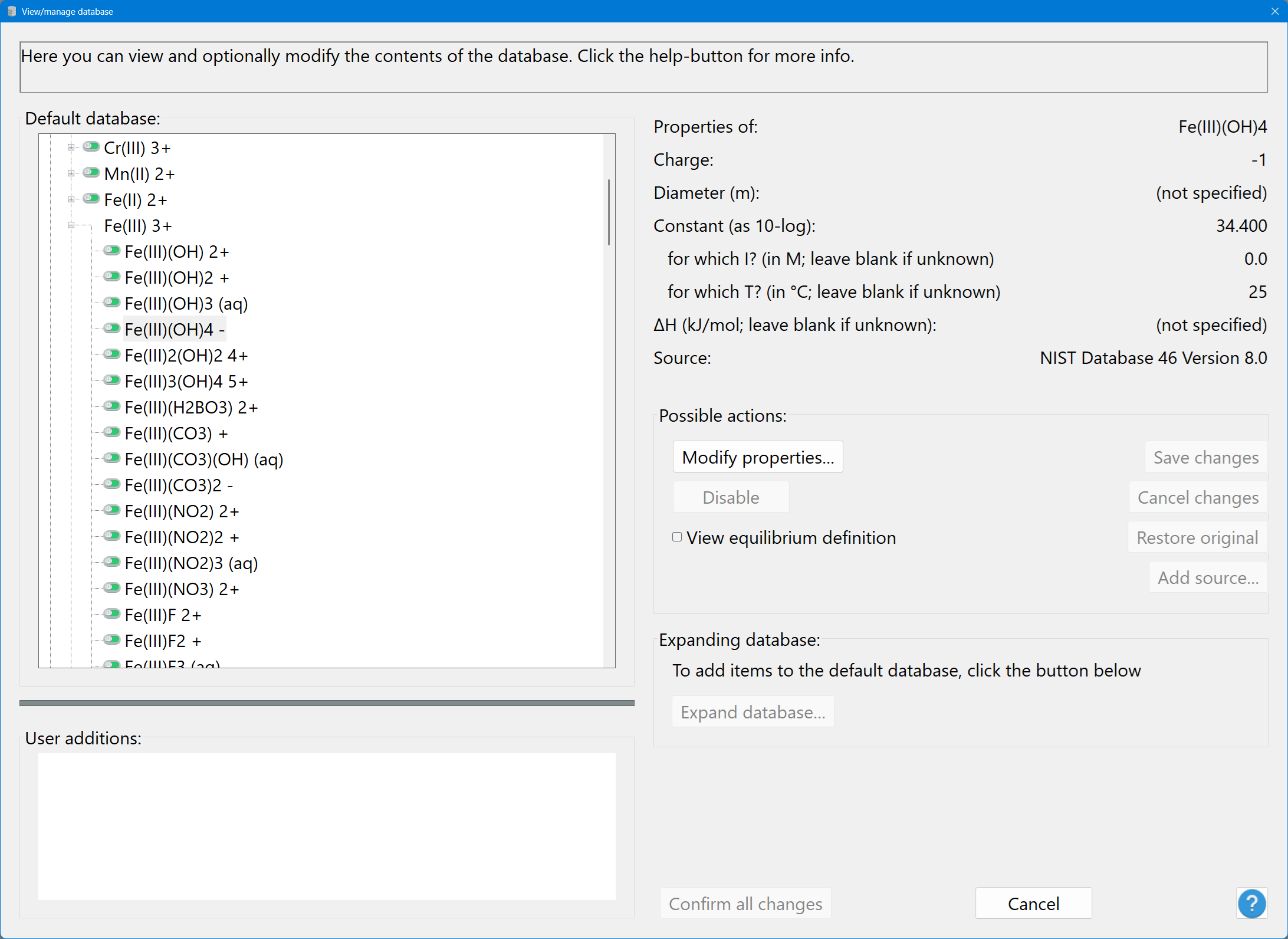Expand the Mn(II) 2+ tree node
This screenshot has width=1288, height=939.
coord(71,173)
